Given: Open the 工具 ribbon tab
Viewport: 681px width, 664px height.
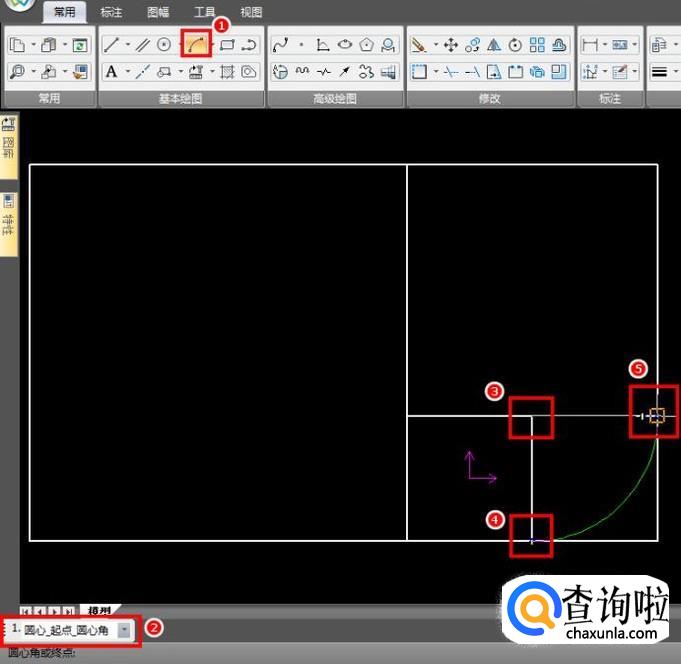Looking at the screenshot, I should (204, 13).
